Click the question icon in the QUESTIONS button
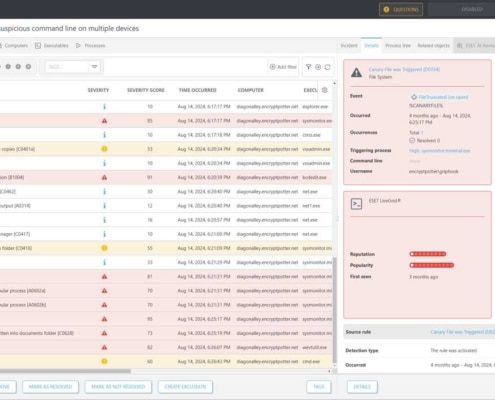 (x=386, y=10)
